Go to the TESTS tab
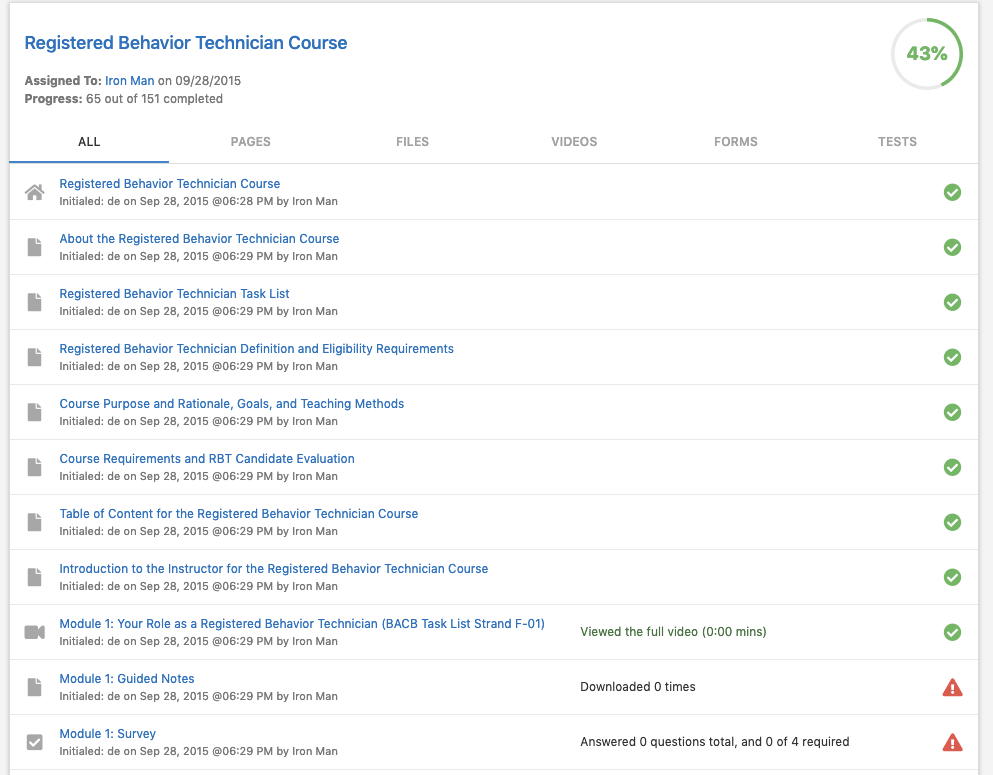This screenshot has height=775, width=993. click(897, 142)
